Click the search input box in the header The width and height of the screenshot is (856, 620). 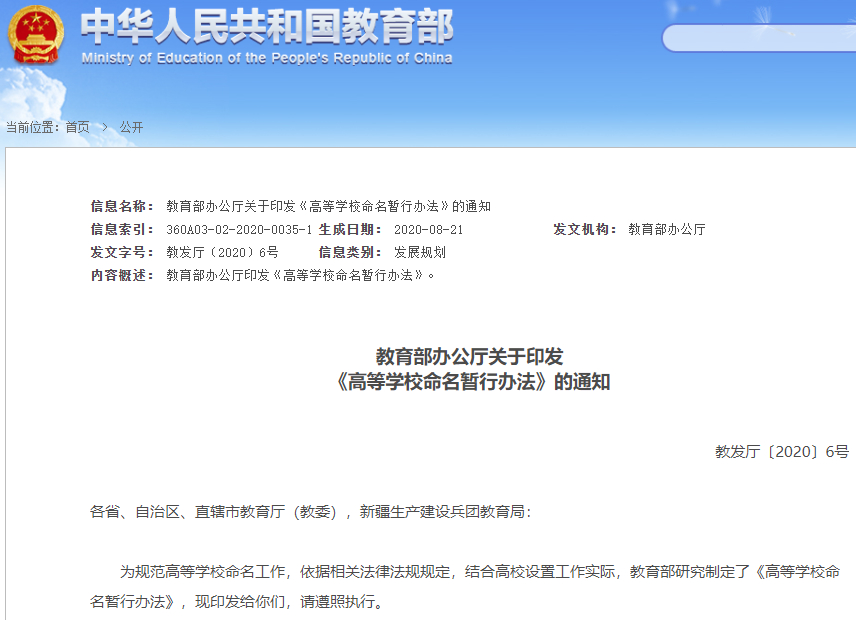(x=759, y=38)
